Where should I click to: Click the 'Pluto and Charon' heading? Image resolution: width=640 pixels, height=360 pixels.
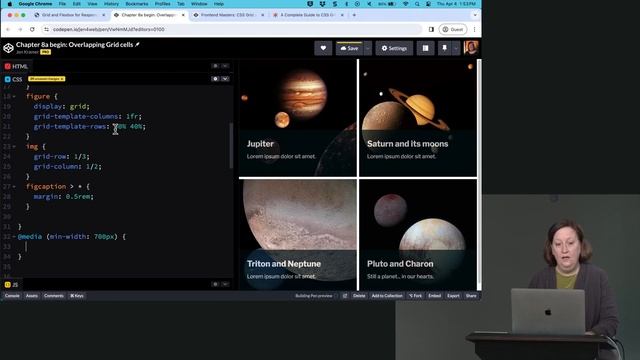tap(400, 264)
